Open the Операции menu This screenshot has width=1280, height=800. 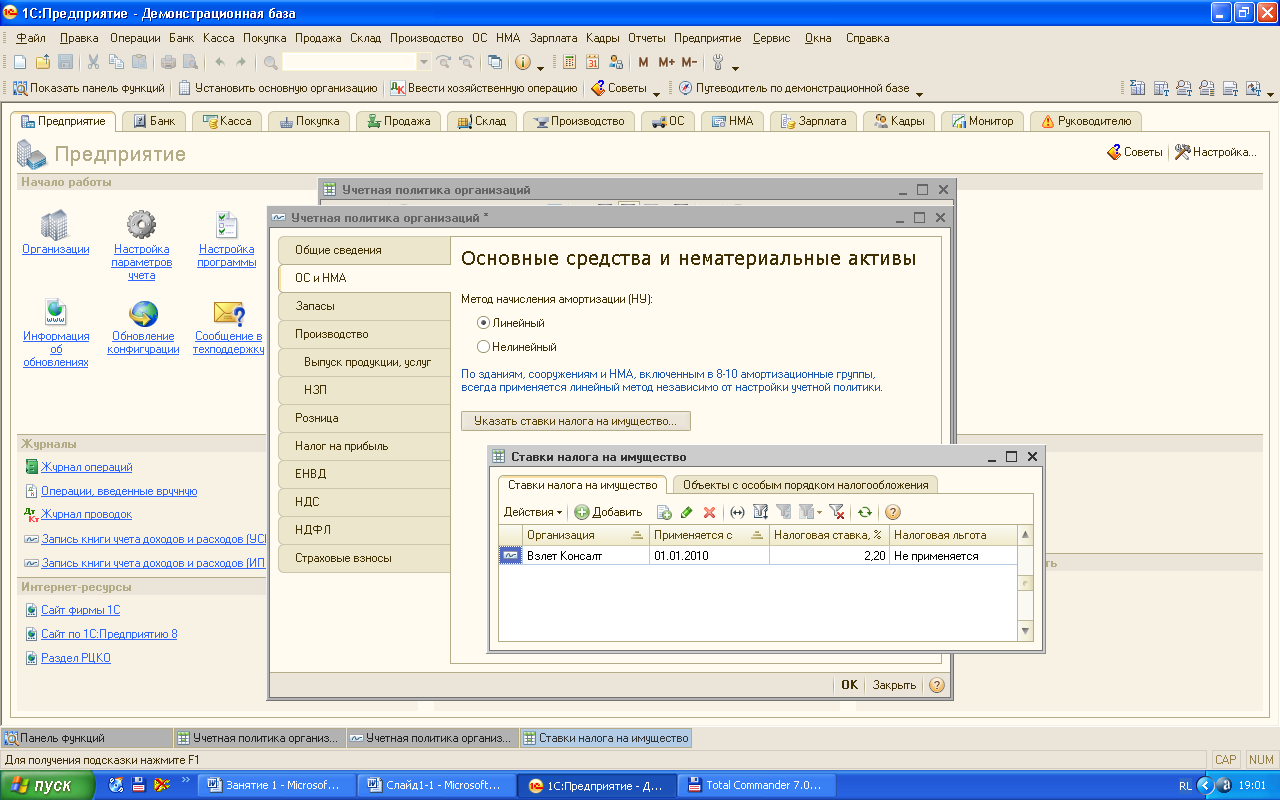click(135, 38)
